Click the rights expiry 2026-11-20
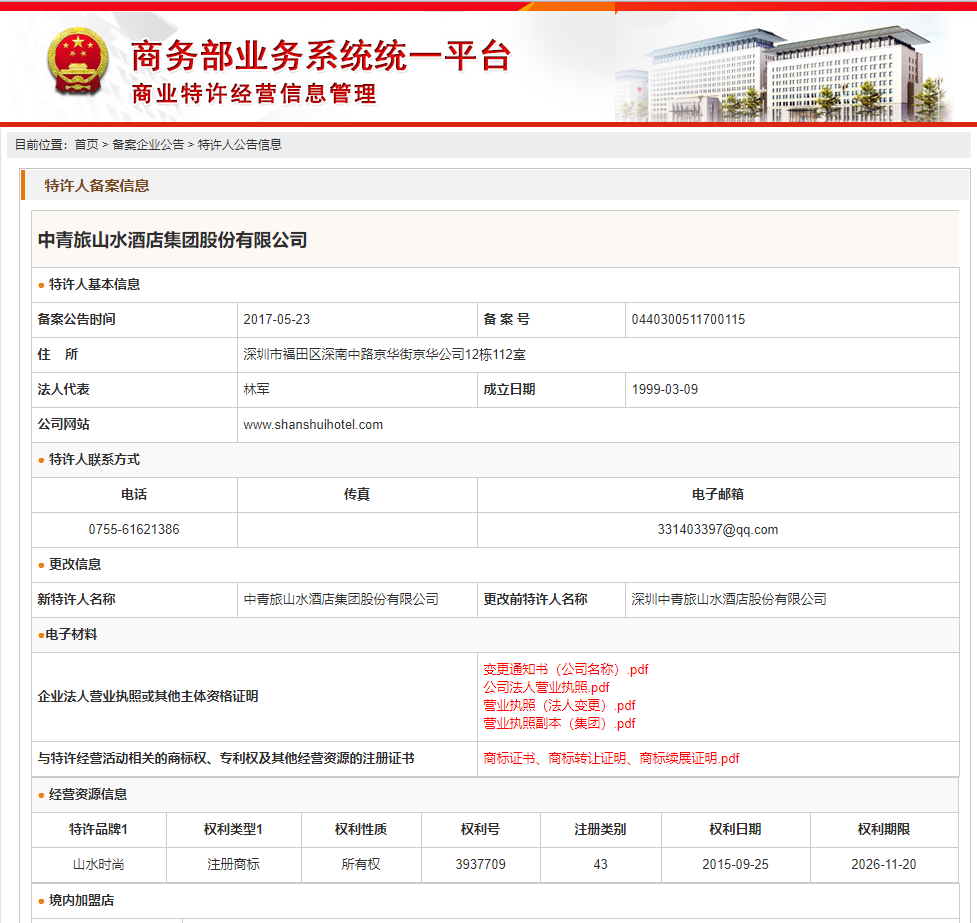 tap(884, 864)
